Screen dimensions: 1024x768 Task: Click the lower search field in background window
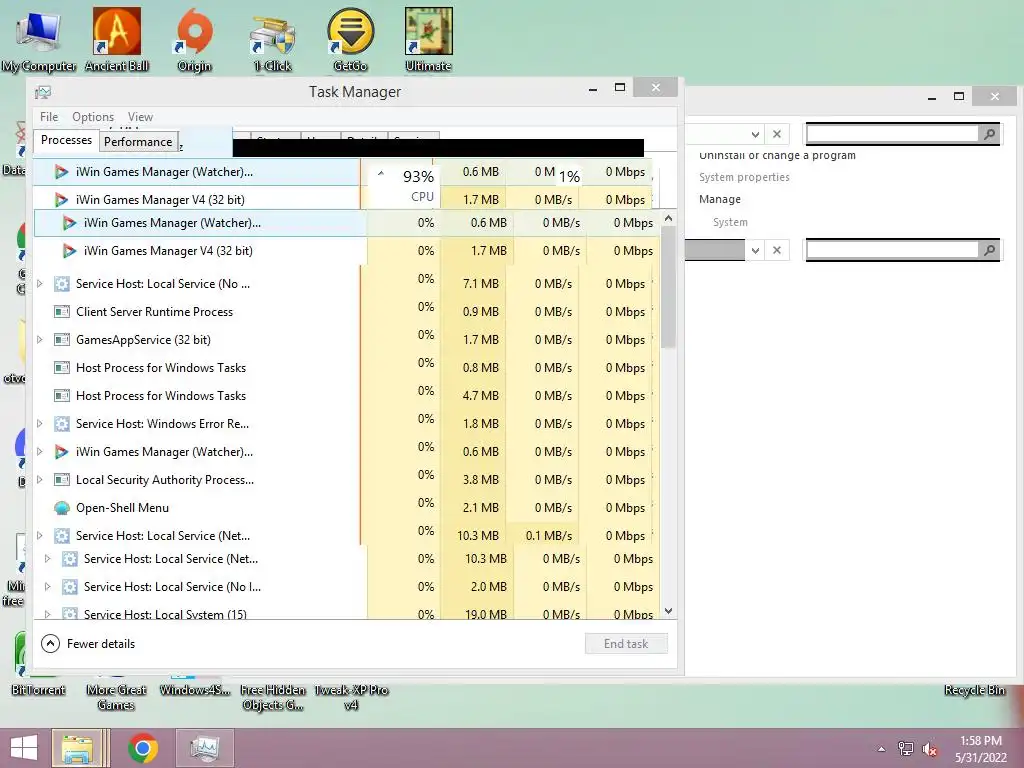[892, 250]
